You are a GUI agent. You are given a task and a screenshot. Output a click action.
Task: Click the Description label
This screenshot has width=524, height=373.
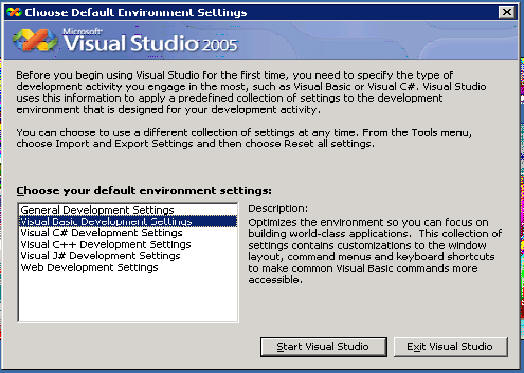278,209
